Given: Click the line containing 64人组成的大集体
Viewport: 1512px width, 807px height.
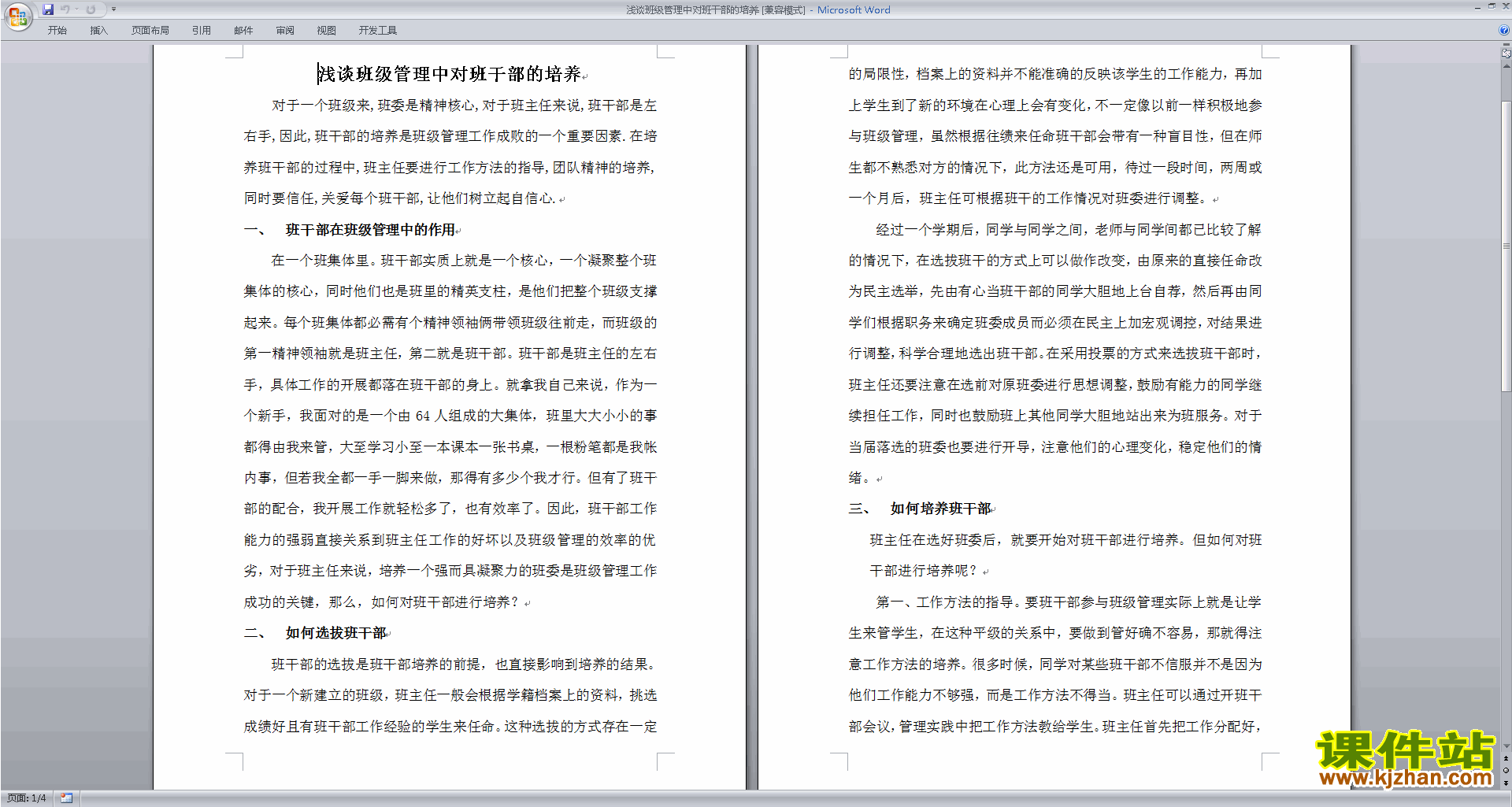Looking at the screenshot, I should click(x=450, y=416).
